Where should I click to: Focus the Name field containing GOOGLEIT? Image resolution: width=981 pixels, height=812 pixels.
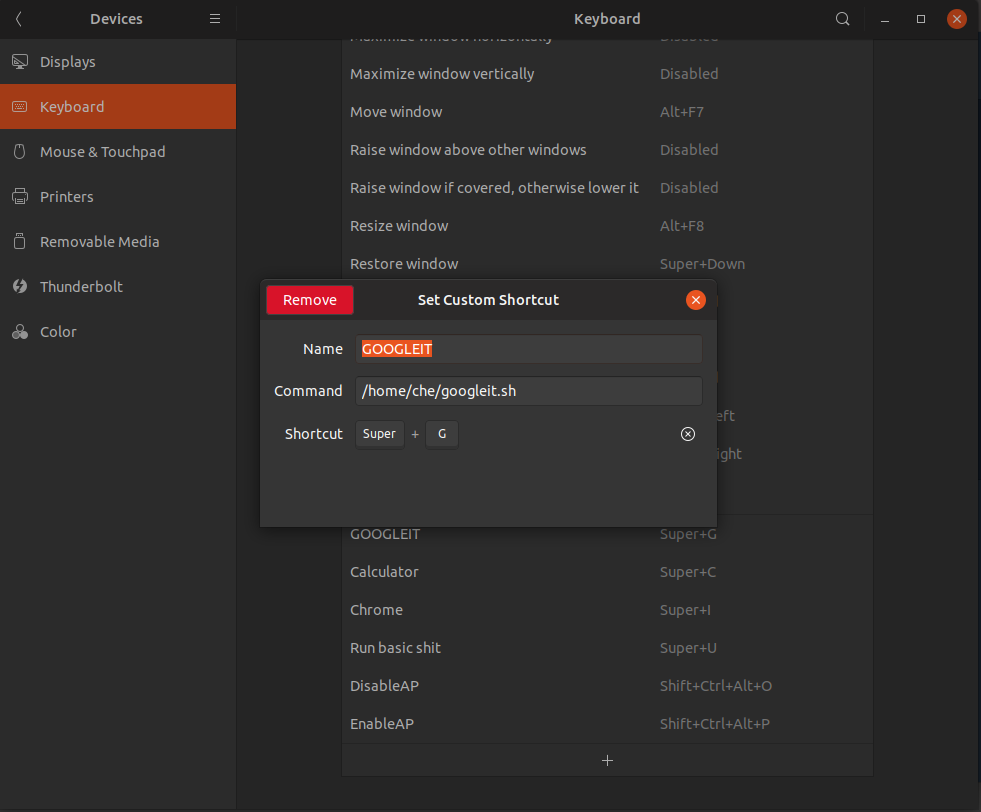(529, 349)
